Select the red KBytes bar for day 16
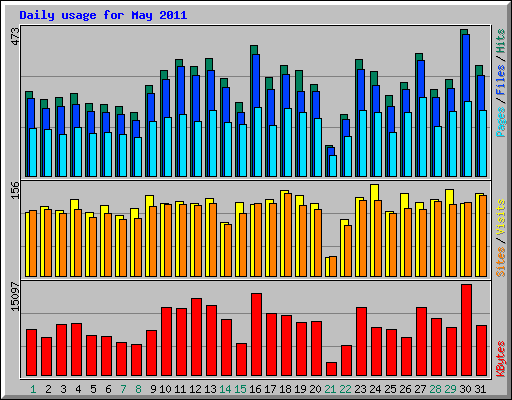This screenshot has width=512, height=400. click(256, 335)
